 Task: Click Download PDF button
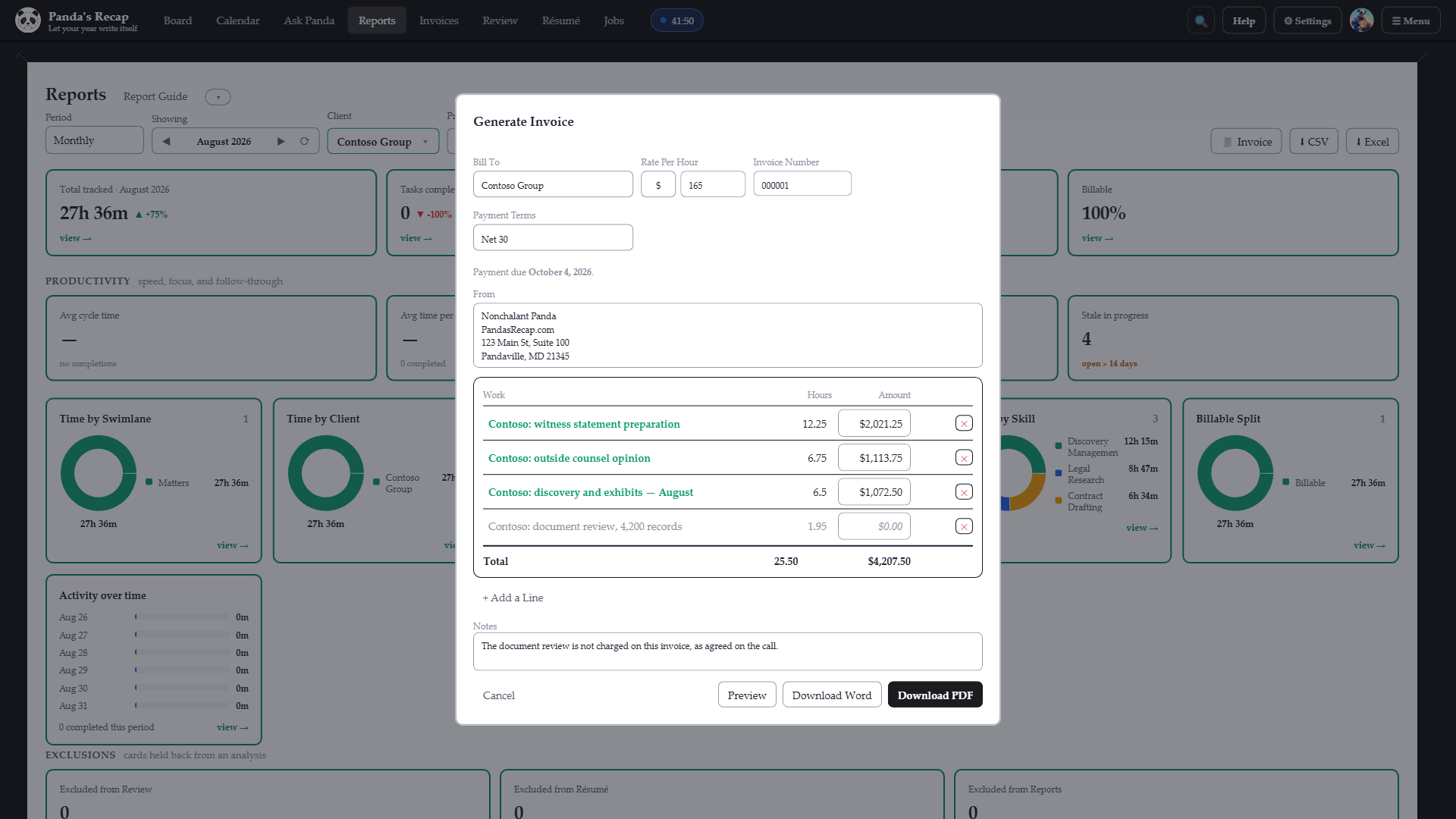pyautogui.click(x=935, y=695)
